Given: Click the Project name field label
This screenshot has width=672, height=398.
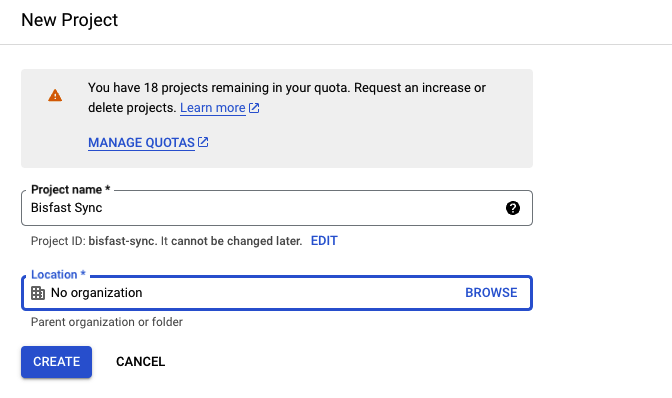Looking at the screenshot, I should coord(71,189).
